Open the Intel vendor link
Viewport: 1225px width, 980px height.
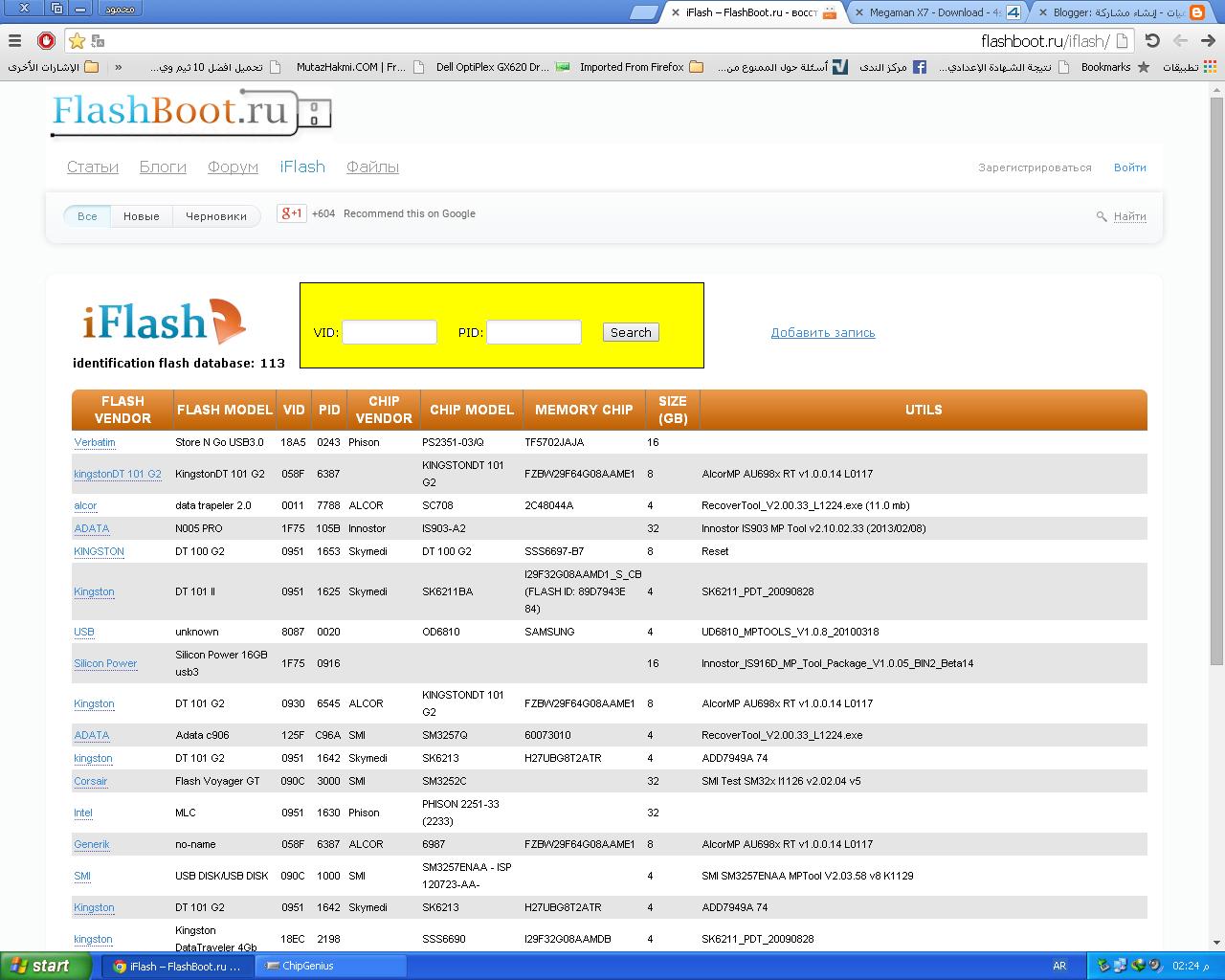click(83, 813)
